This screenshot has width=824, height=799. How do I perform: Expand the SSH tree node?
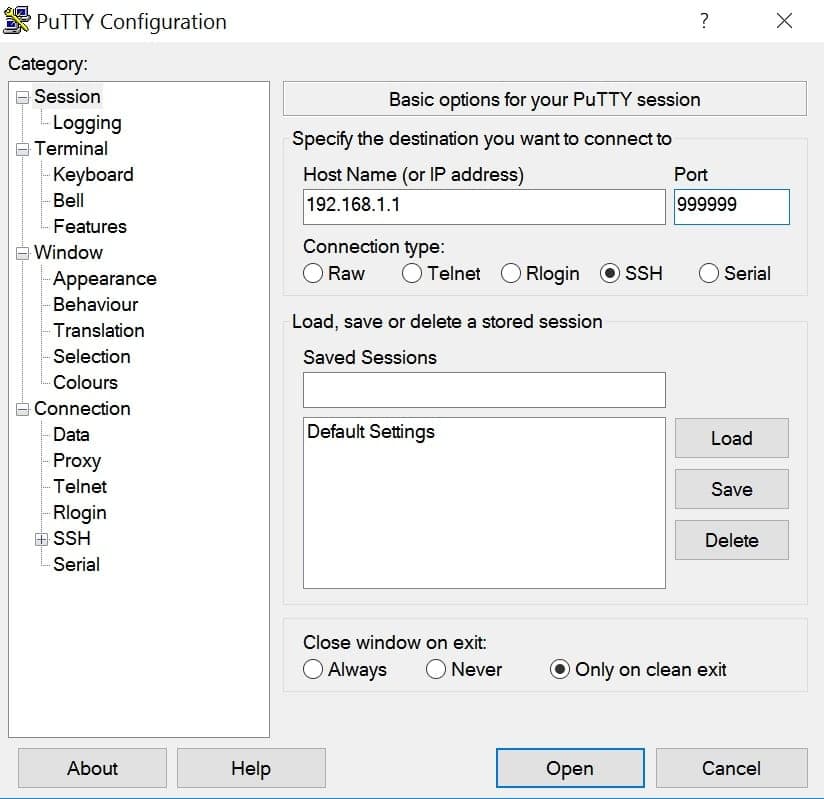[40, 538]
